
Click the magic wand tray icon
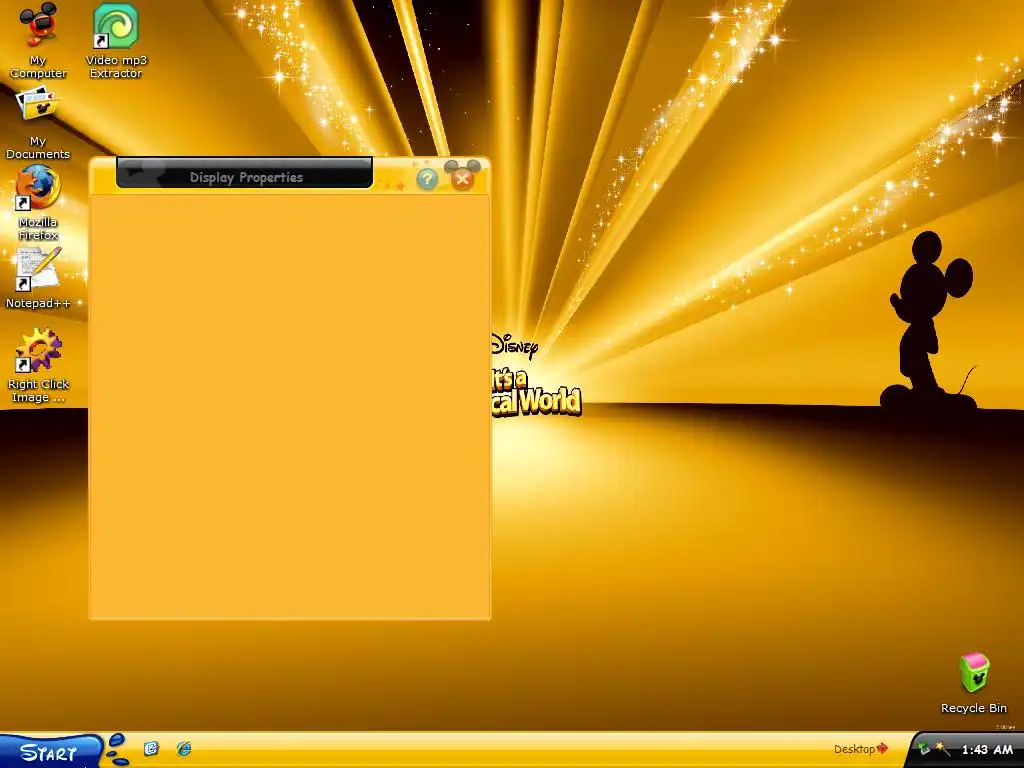point(942,748)
